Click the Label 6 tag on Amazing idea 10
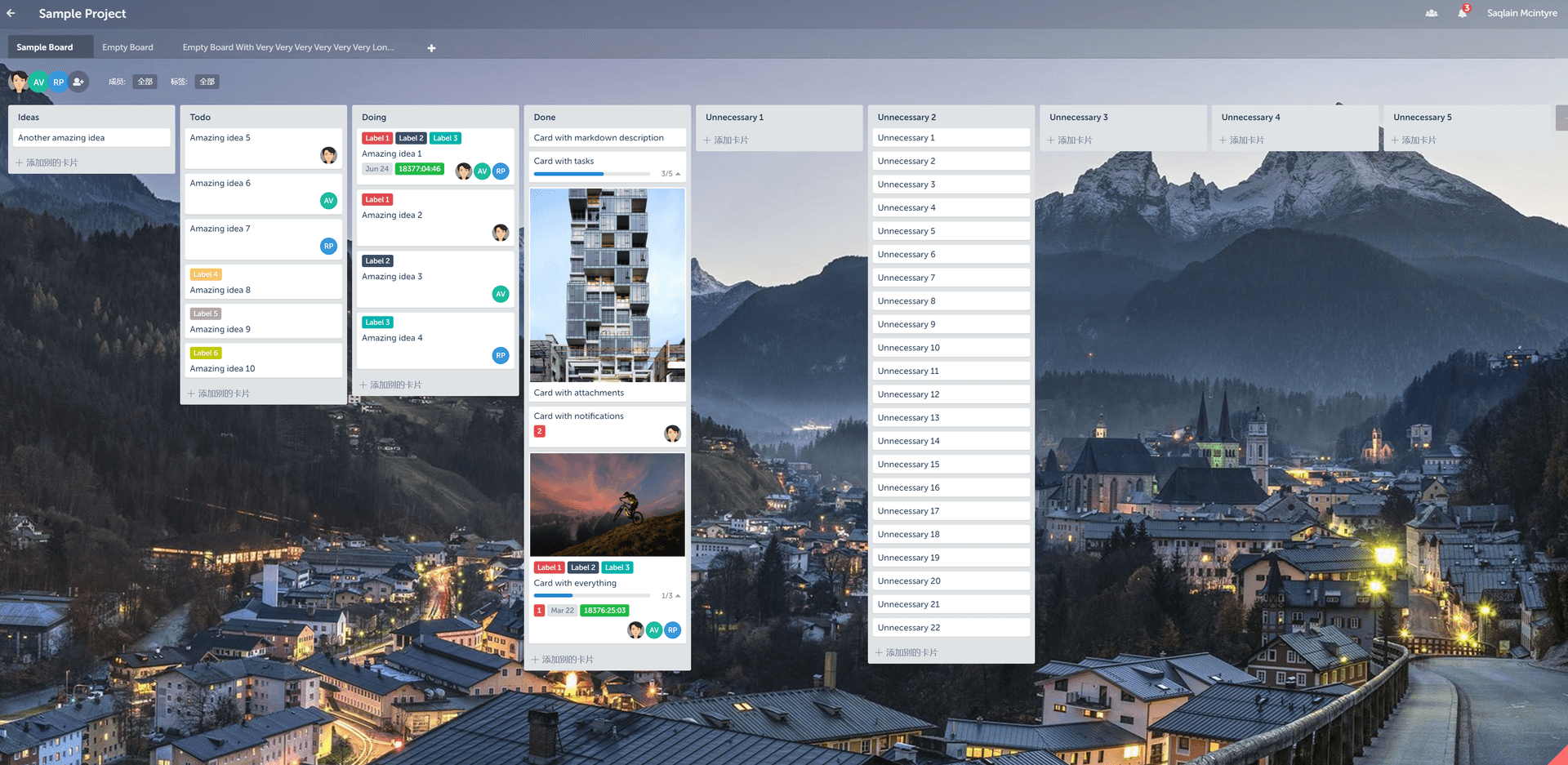Screen dimensions: 1568x765 [x=206, y=353]
